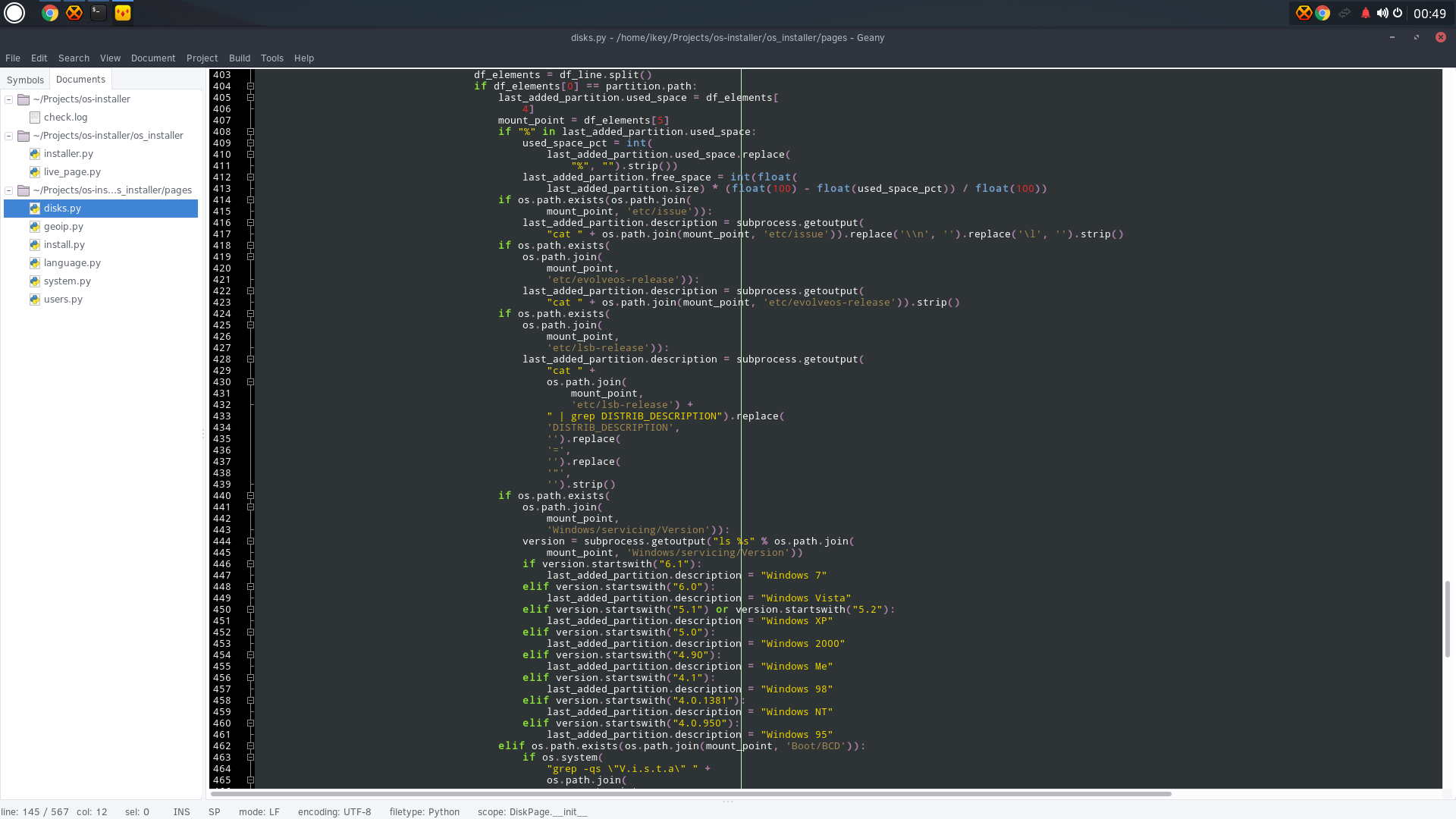Open system.py from the documents list
The image size is (1456, 819).
tap(67, 281)
